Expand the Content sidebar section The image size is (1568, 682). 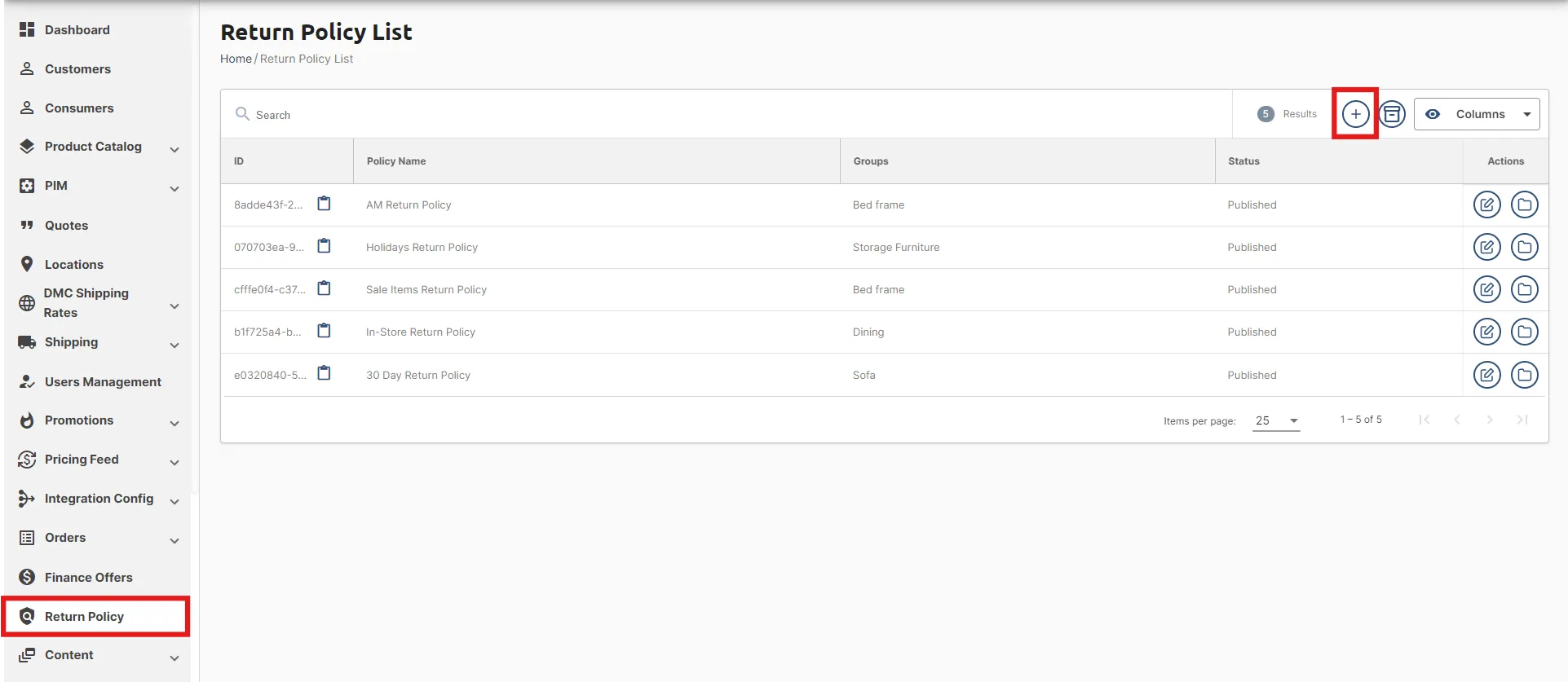tap(174, 658)
